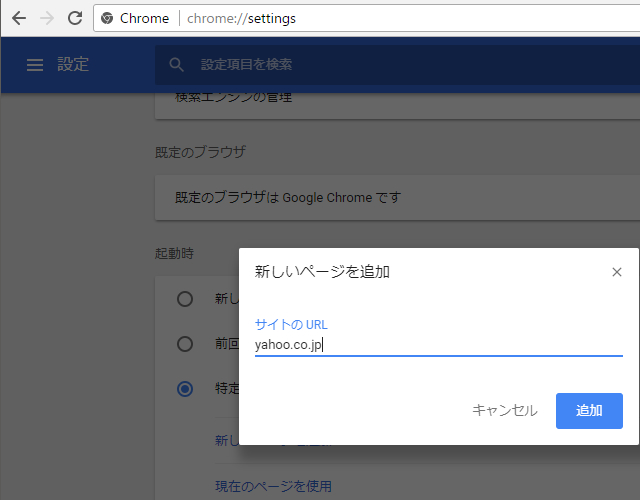Click the magnifier icon in the settings search
This screenshot has width=640, height=500.
(x=176, y=64)
